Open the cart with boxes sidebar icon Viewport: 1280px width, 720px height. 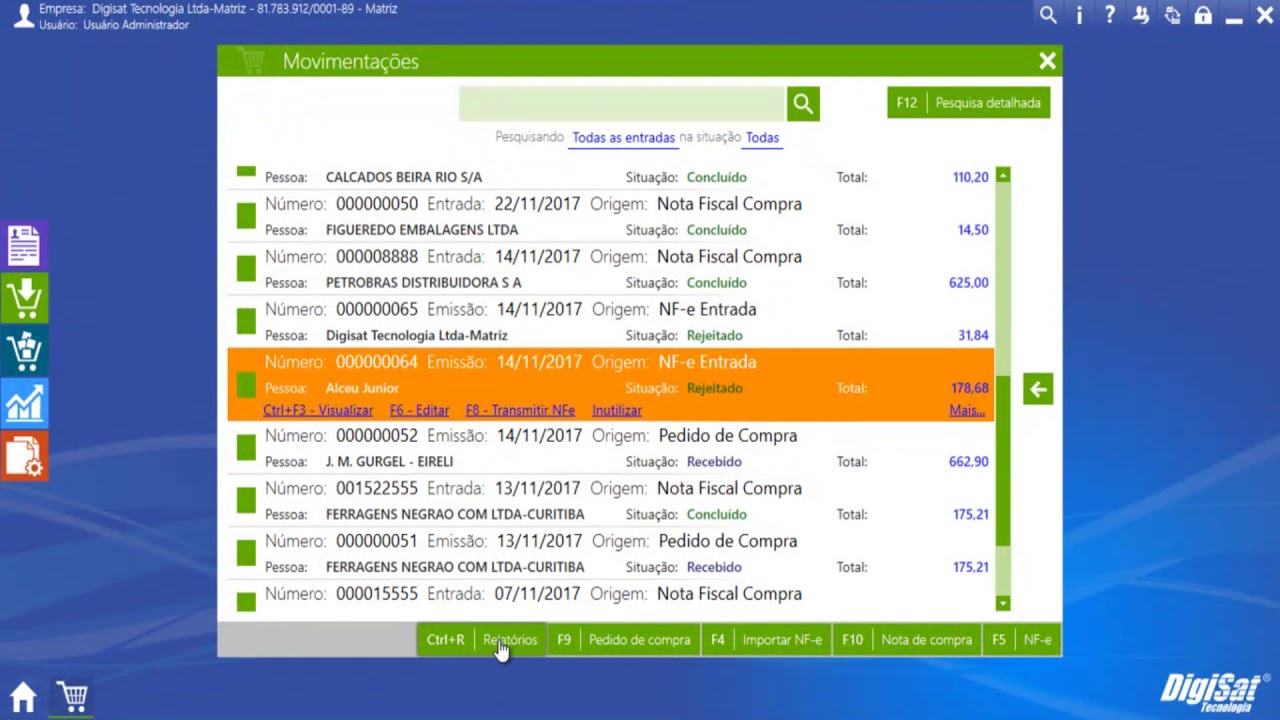coord(24,351)
